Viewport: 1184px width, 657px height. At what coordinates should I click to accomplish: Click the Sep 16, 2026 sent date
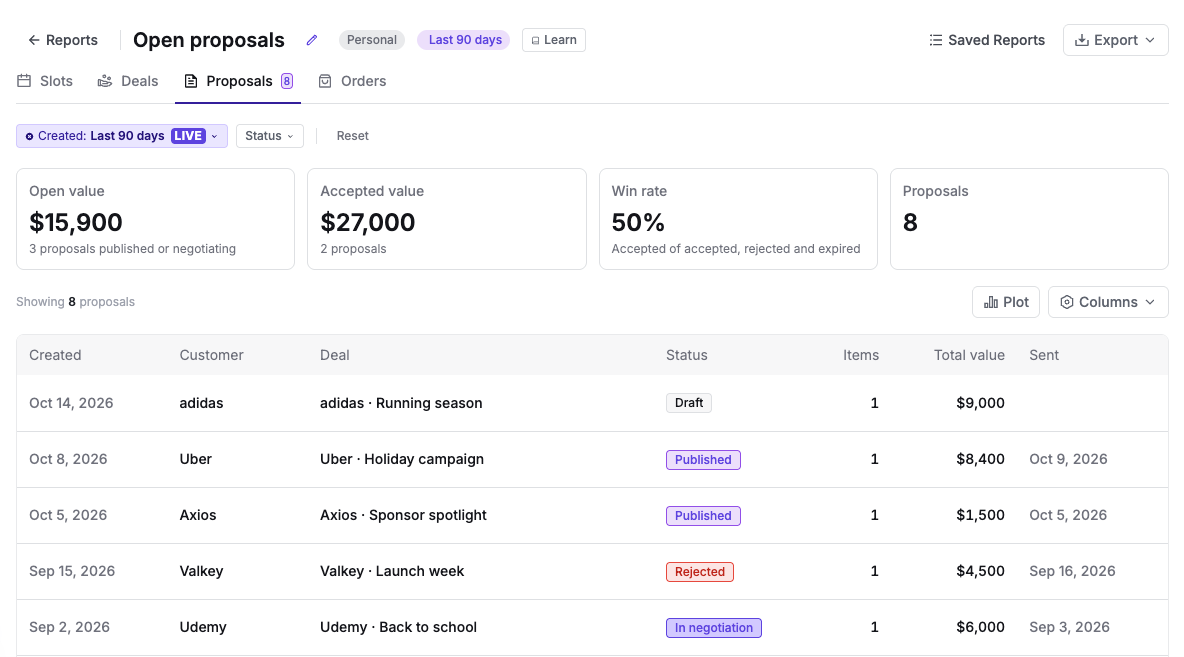click(x=1072, y=571)
